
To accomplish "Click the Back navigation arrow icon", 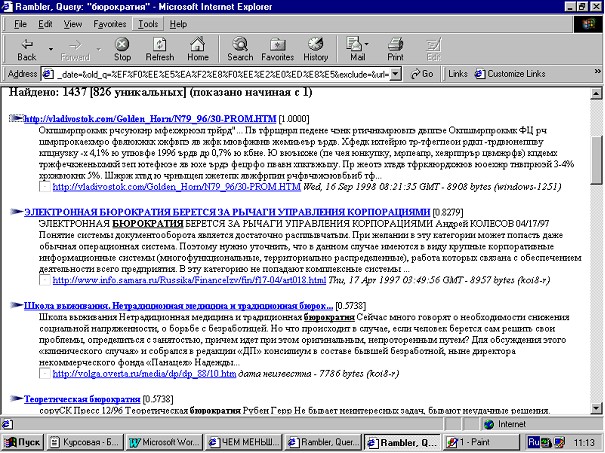I will tap(26, 44).
